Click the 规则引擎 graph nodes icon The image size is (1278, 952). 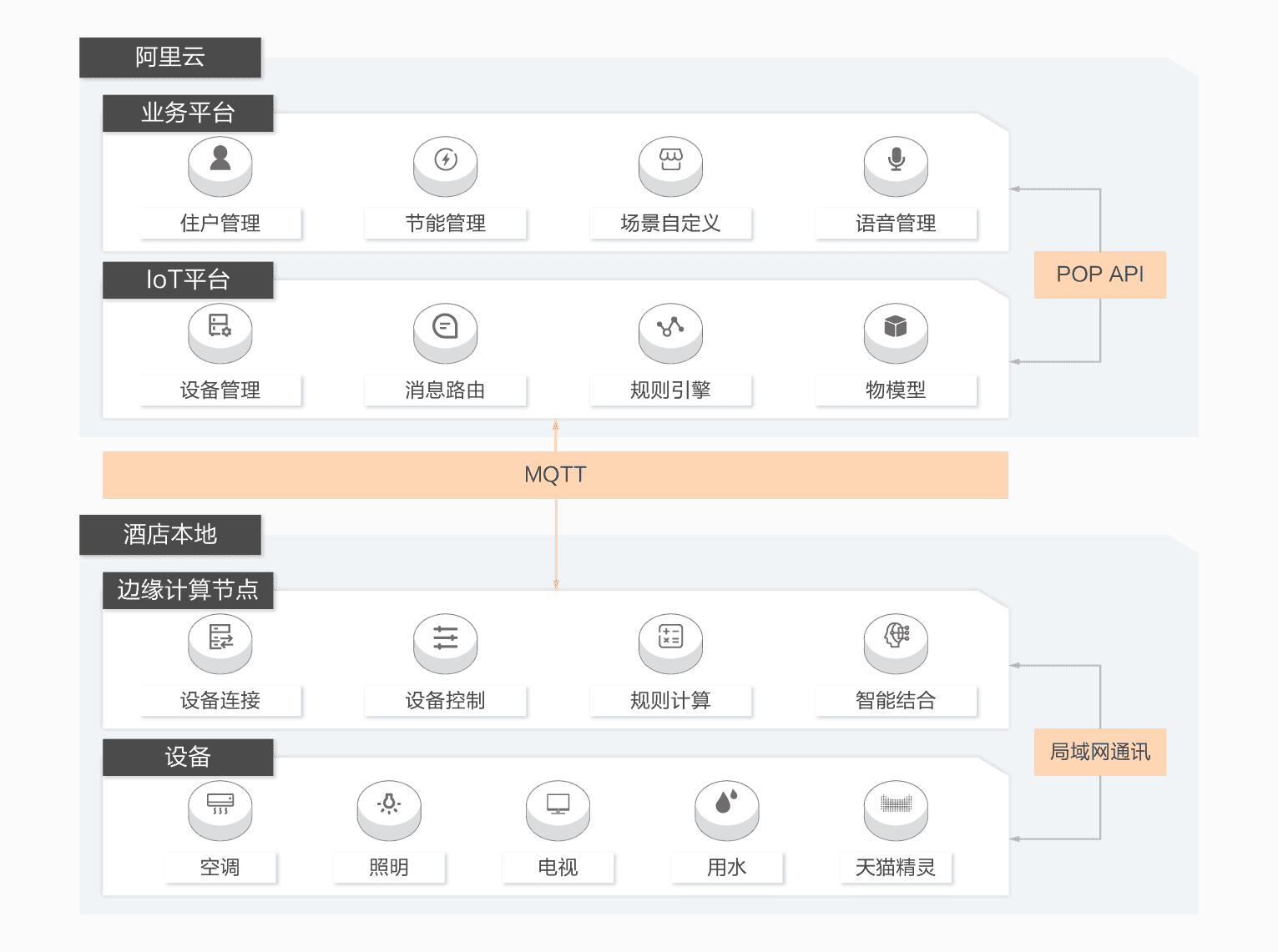click(670, 325)
